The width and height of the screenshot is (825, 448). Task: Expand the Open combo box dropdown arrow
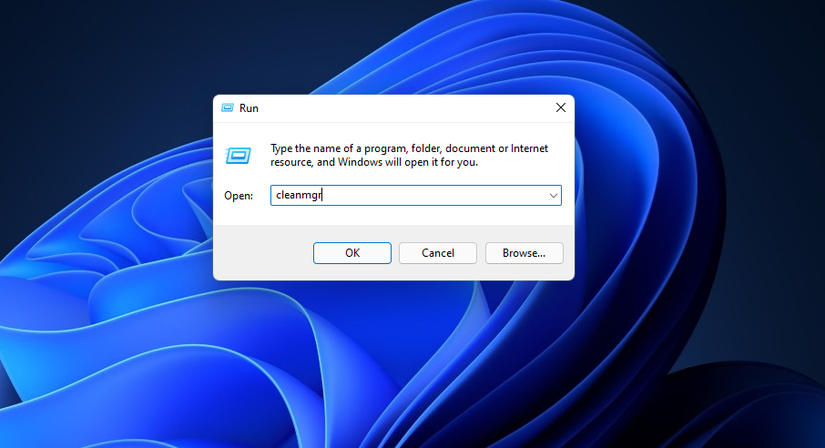553,195
